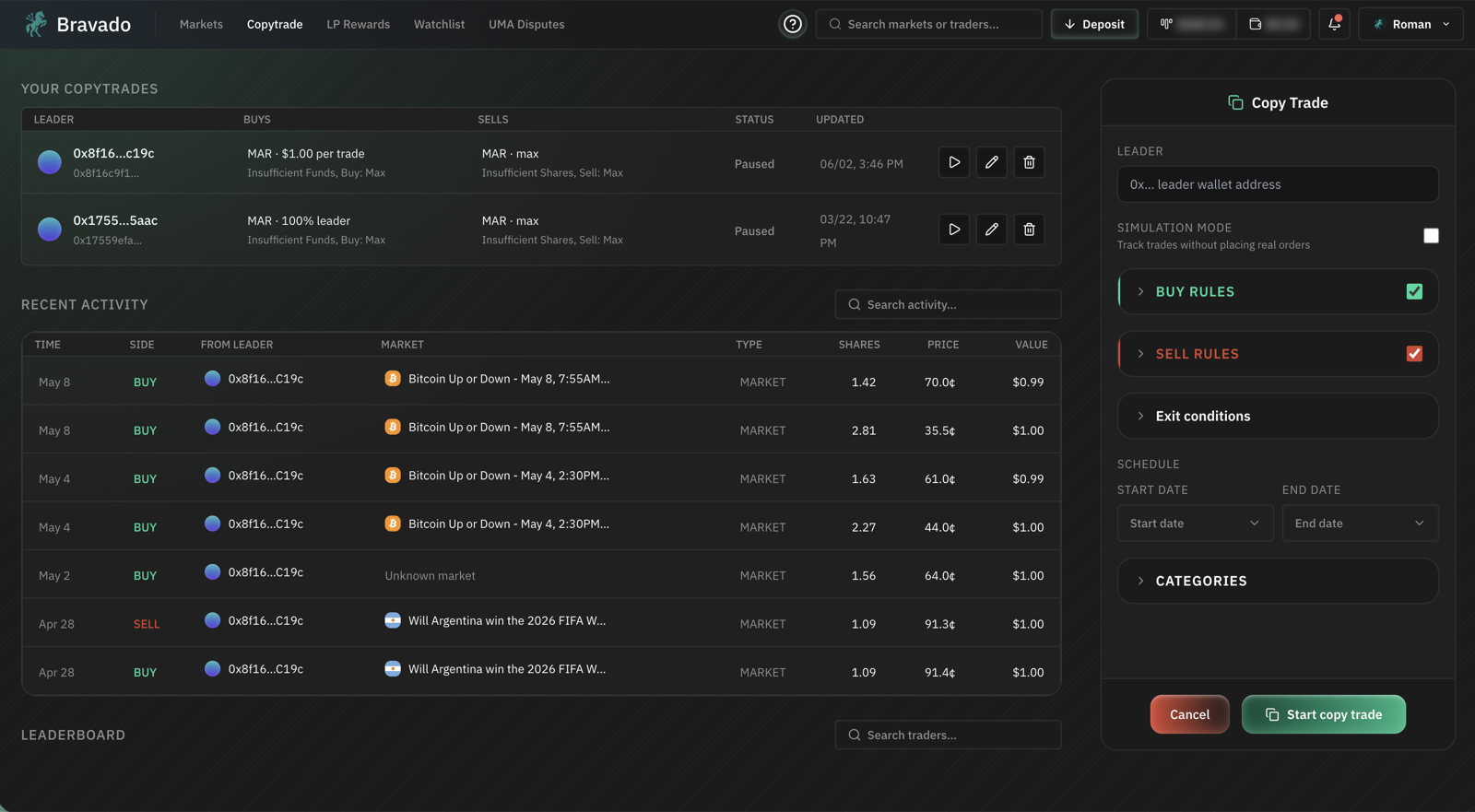This screenshot has height=812, width=1475.
Task: Open 0x8f16...C19c leader in May 4 61.0¢ row
Action: pos(265,476)
